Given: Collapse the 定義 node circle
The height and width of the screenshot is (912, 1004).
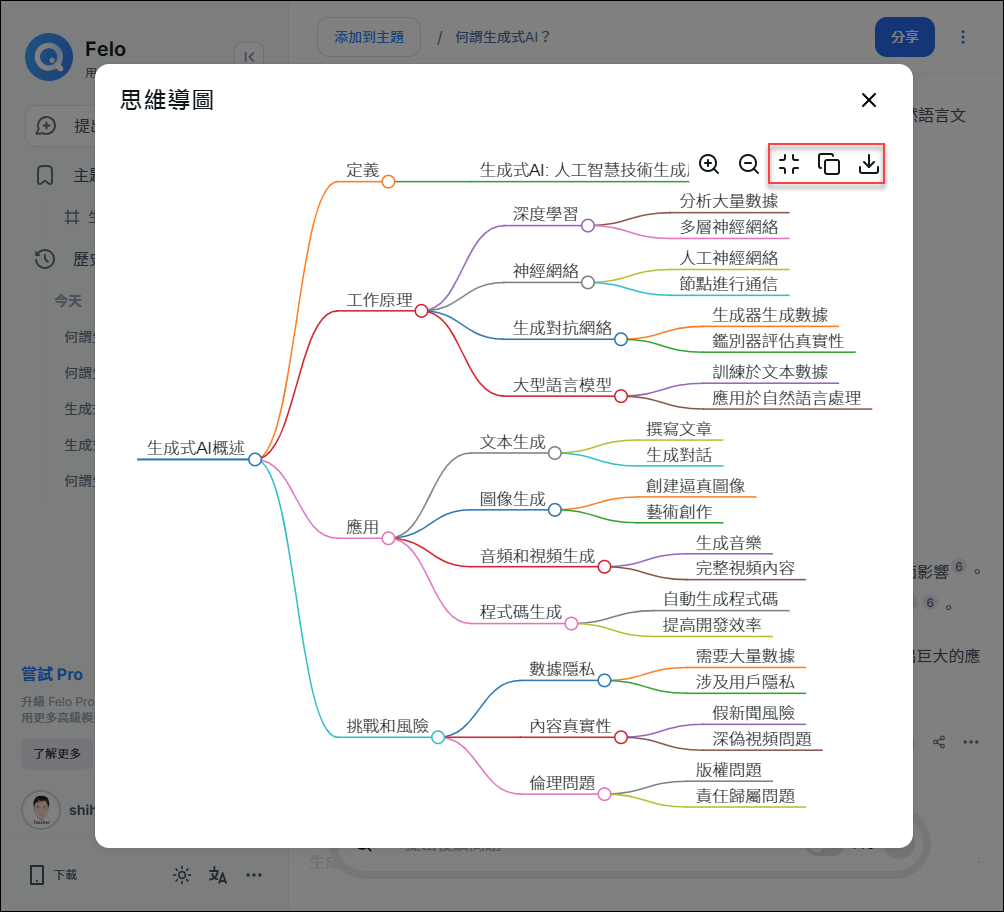Looking at the screenshot, I should [x=388, y=182].
